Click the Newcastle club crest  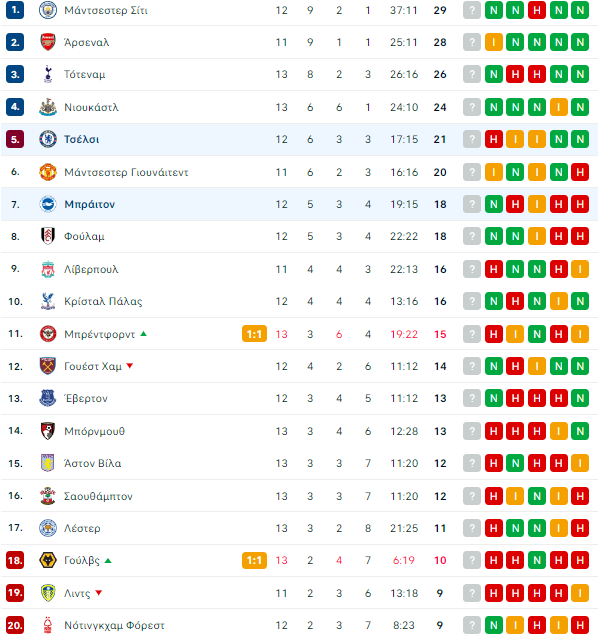pyautogui.click(x=48, y=107)
